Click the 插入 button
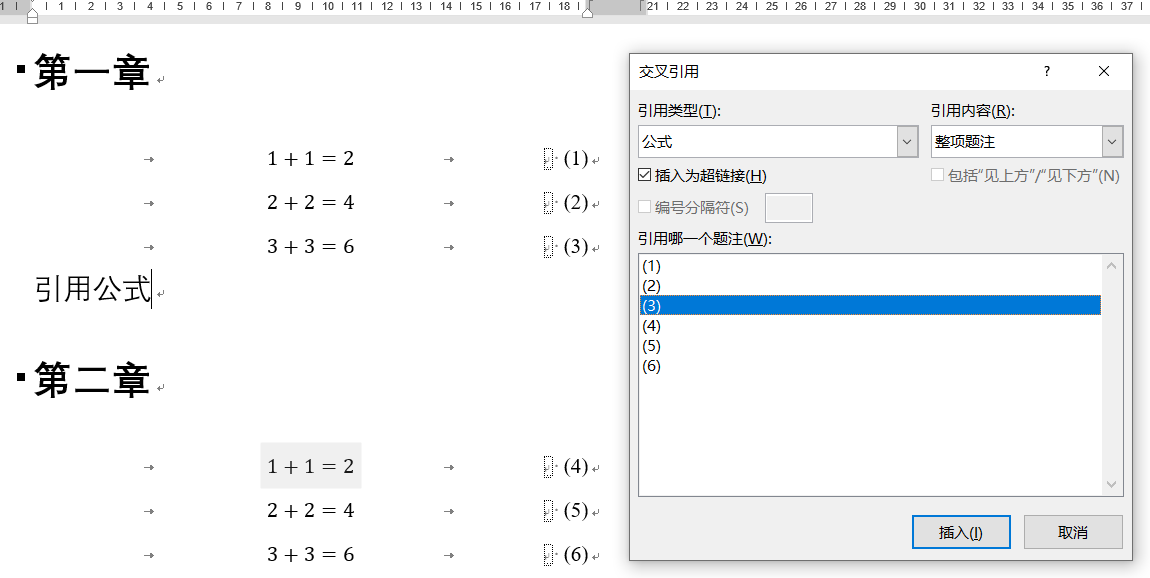The width and height of the screenshot is (1150, 578). click(960, 531)
